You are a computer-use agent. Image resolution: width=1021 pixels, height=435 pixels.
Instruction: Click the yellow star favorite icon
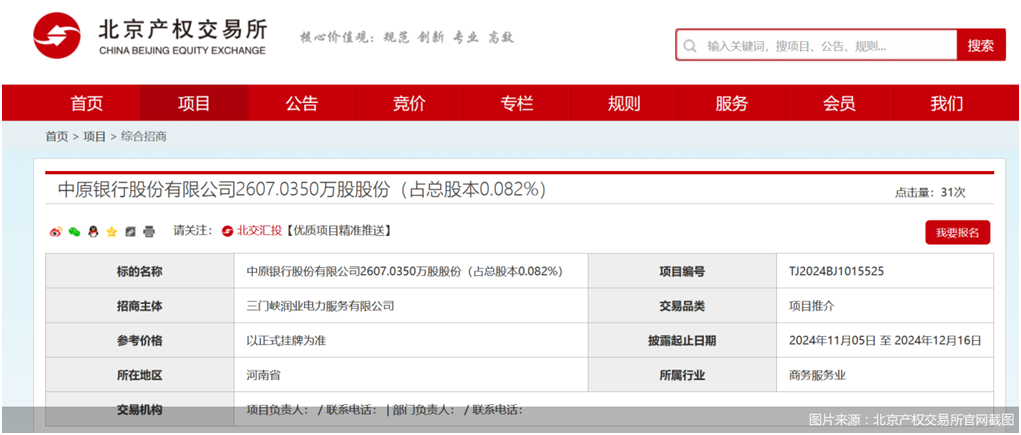pos(111,231)
